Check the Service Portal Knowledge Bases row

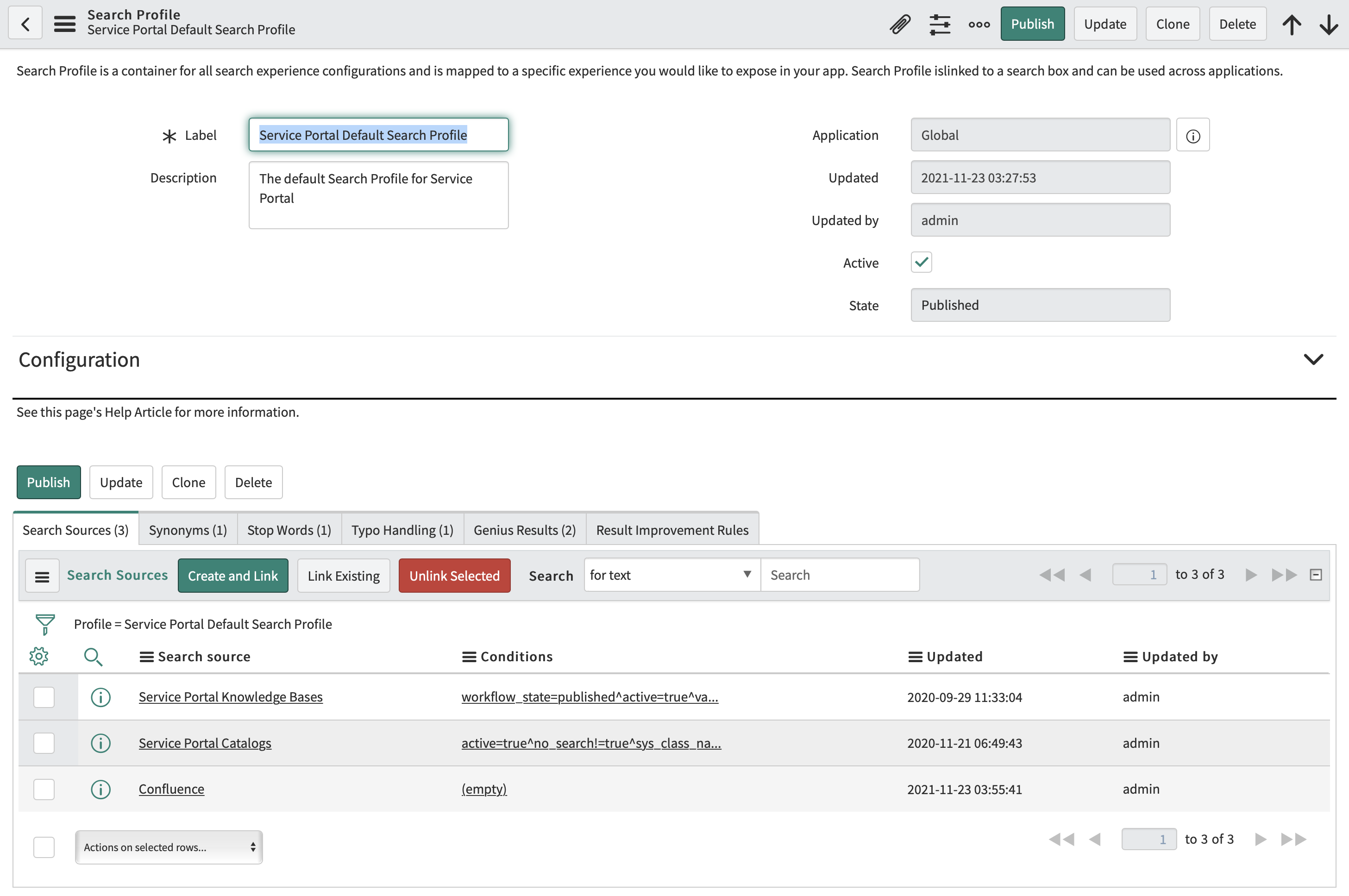(x=44, y=697)
